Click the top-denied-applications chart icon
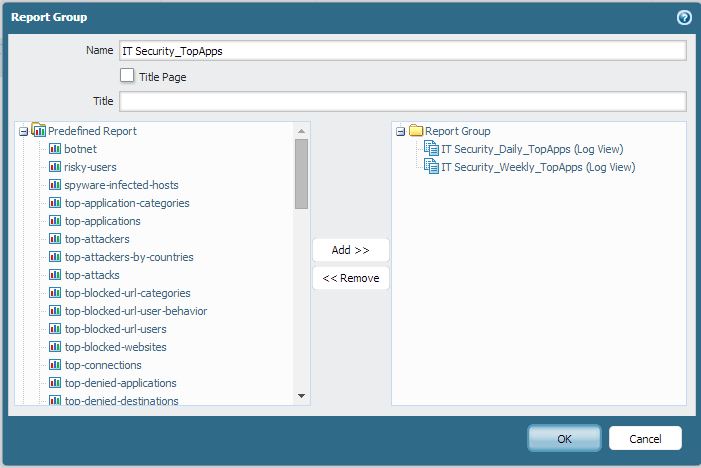Screen dimensions: 701x468 pos(55,383)
